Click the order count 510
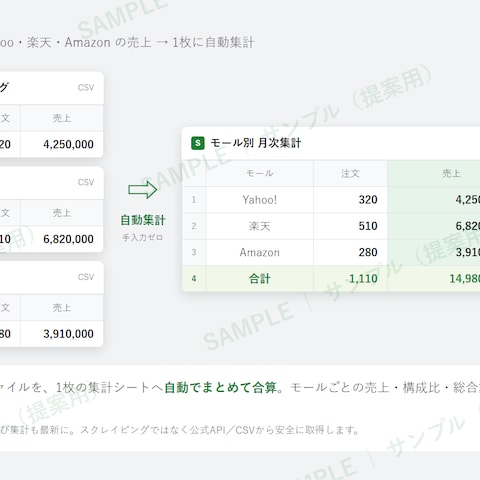 [x=368, y=226]
